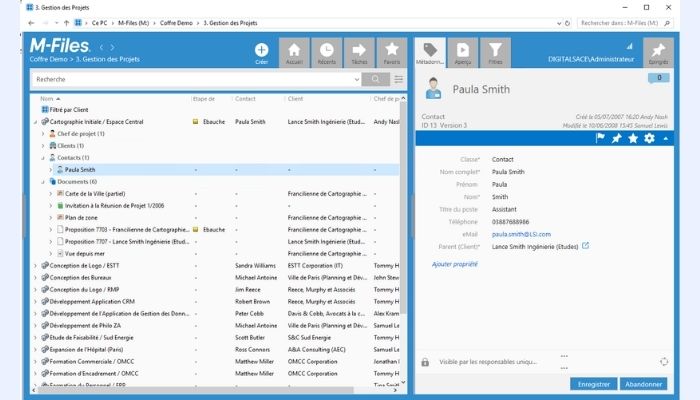
Task: Open the Tâches arrow tab
Action: [359, 53]
